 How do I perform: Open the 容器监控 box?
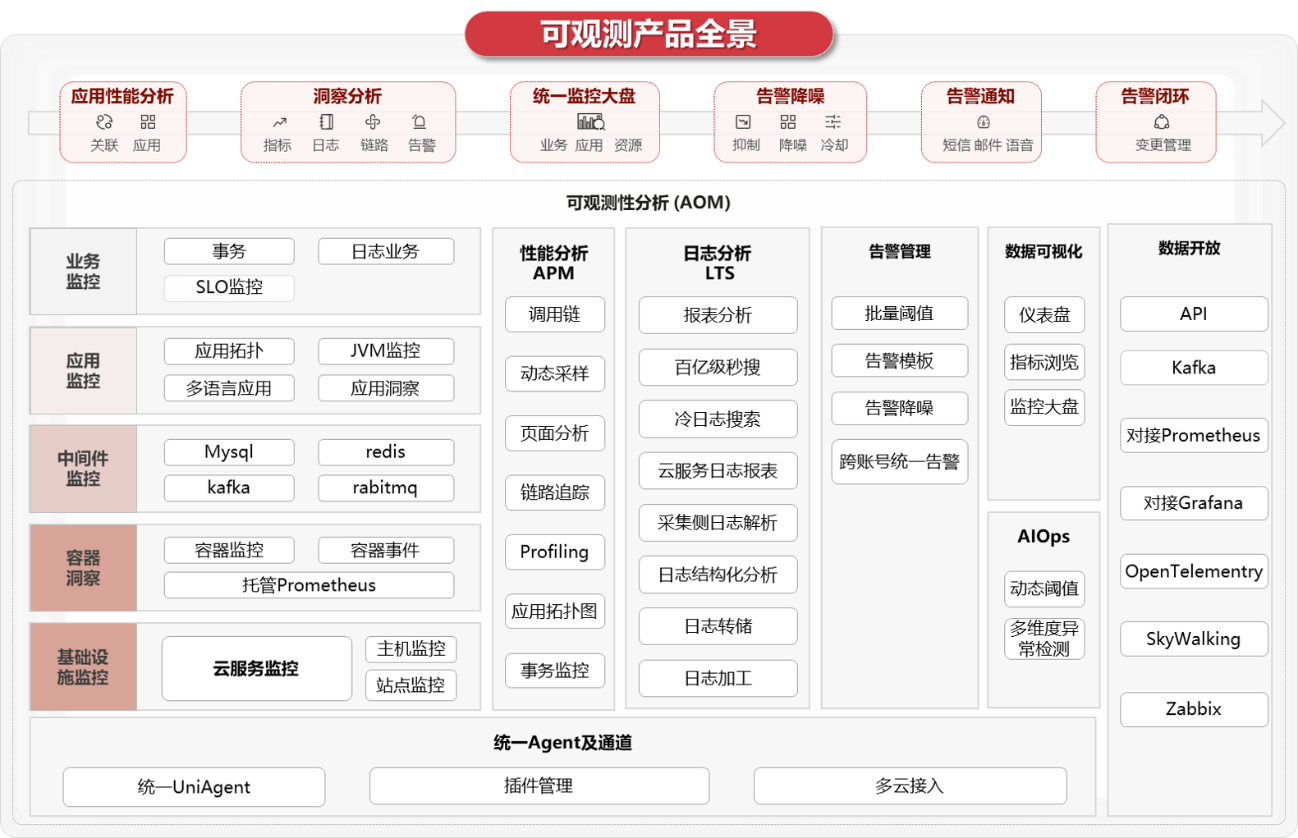pyautogui.click(x=229, y=550)
